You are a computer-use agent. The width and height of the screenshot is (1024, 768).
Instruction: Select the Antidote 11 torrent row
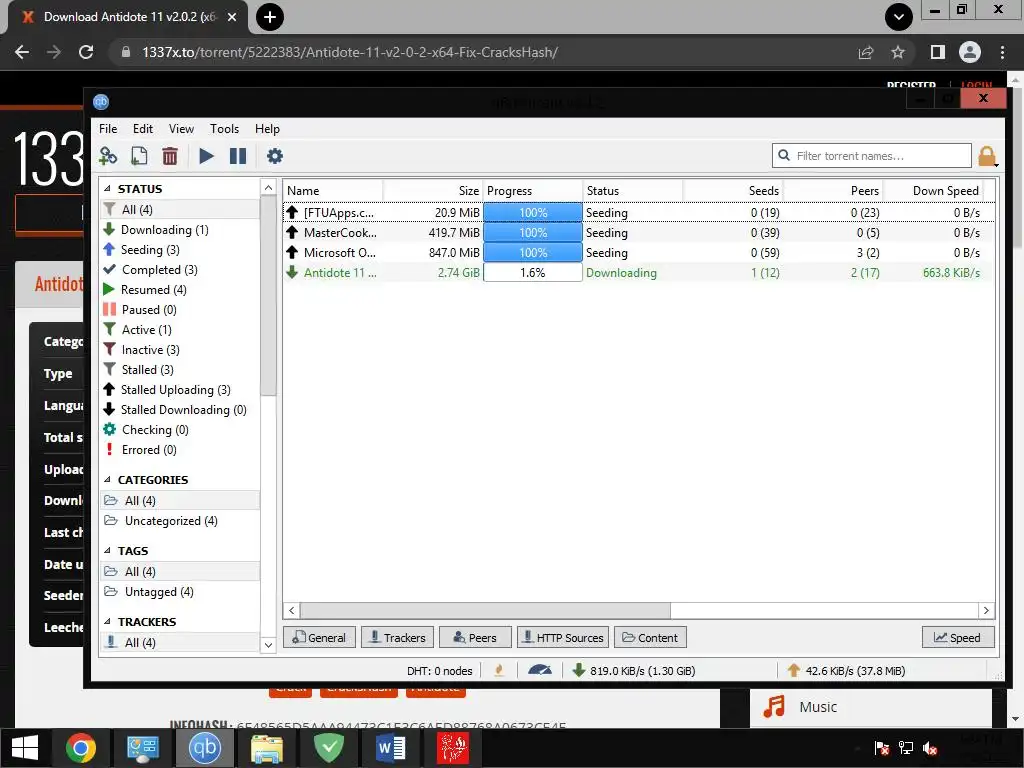[638, 273]
